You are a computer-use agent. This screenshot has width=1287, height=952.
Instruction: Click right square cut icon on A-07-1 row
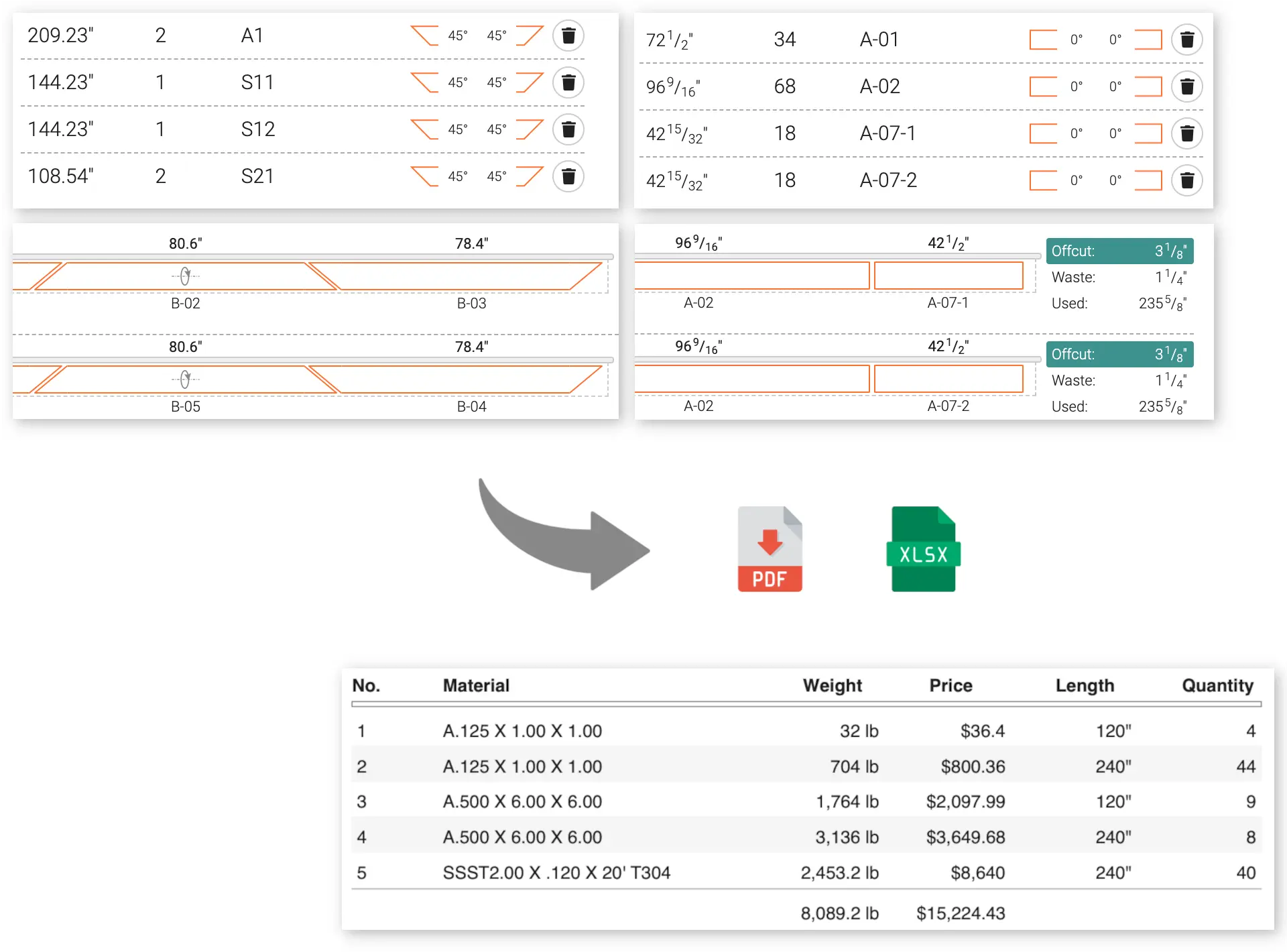coord(1148,133)
